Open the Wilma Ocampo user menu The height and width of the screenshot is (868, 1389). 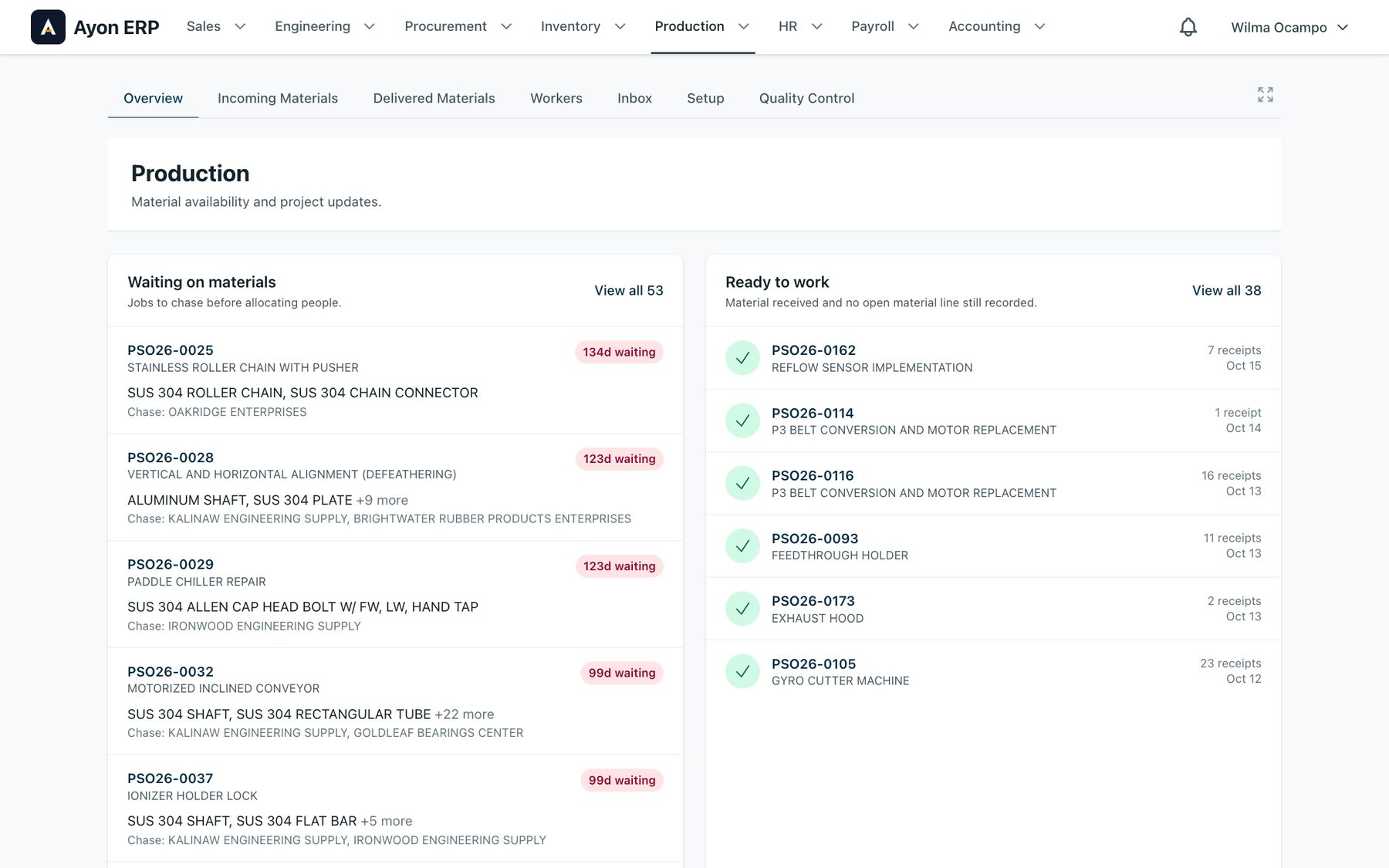(x=1289, y=27)
